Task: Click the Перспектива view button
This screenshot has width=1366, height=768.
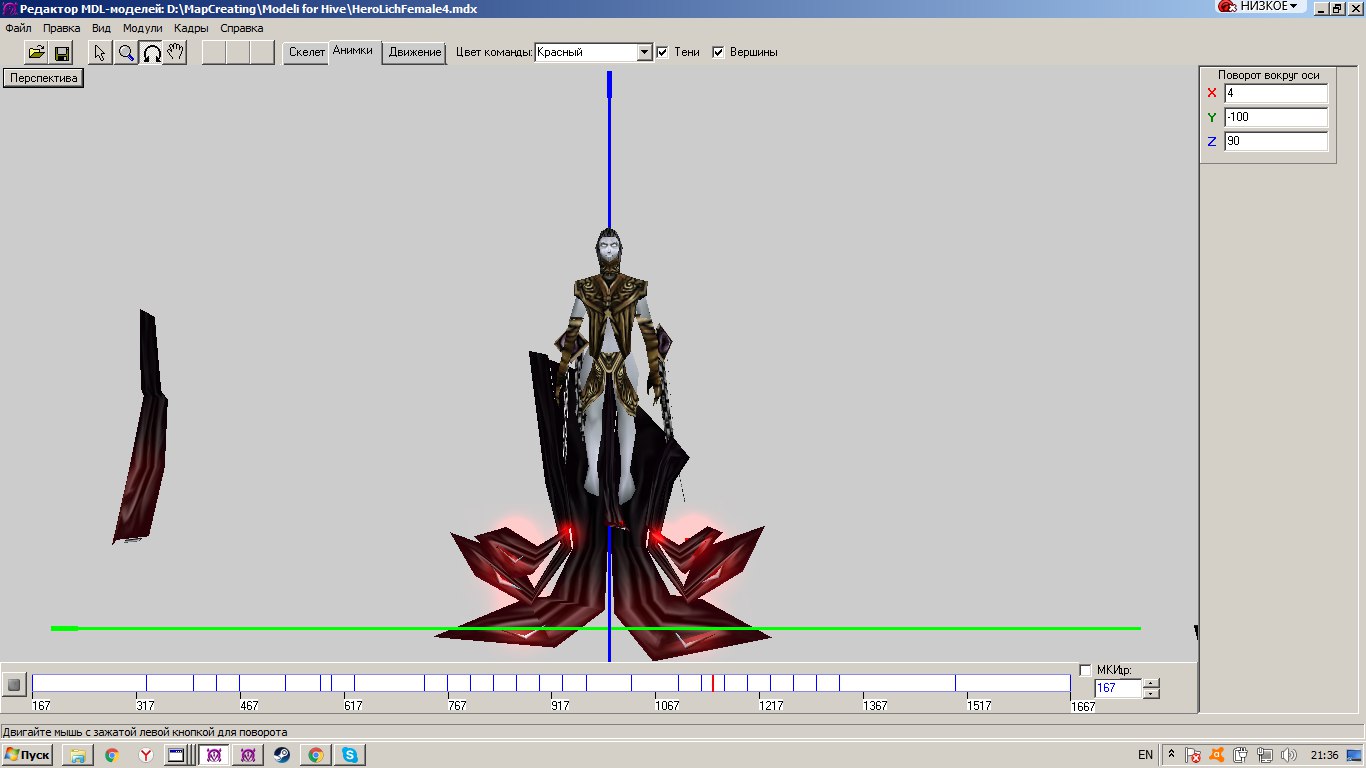Action: tap(43, 78)
